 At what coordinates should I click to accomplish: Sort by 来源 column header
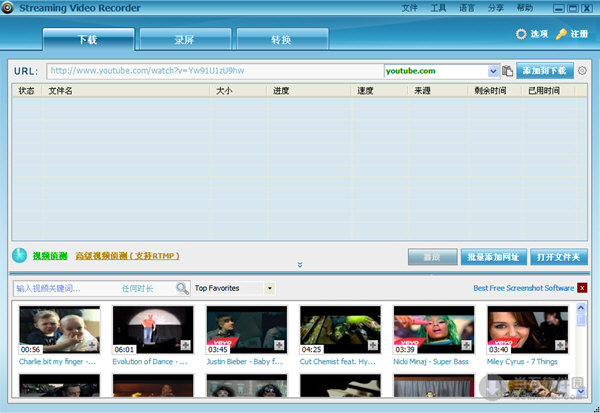pyautogui.click(x=439, y=91)
